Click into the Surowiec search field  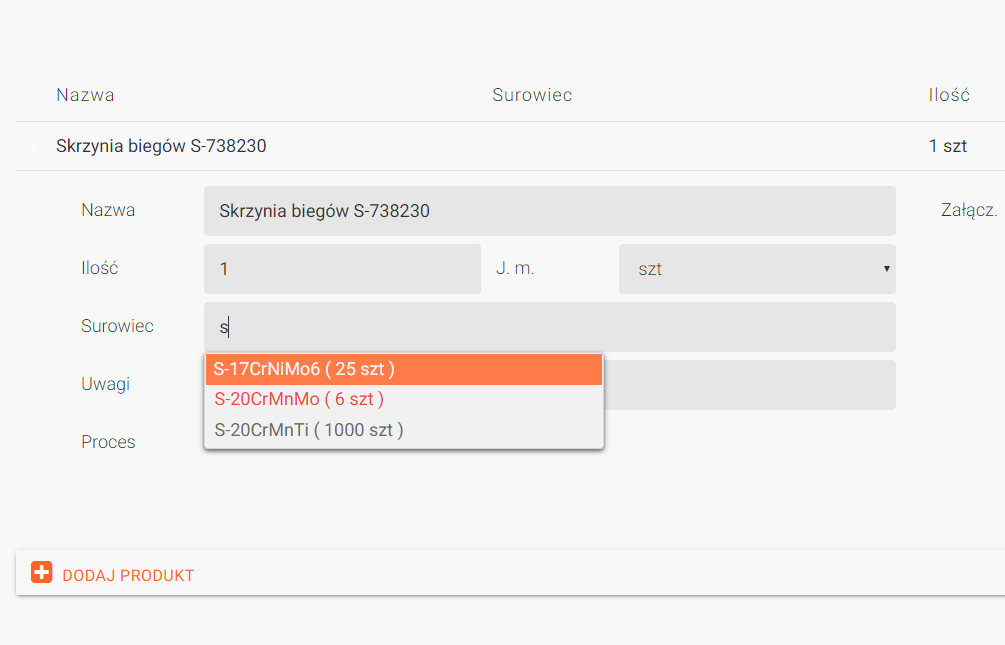coord(549,327)
